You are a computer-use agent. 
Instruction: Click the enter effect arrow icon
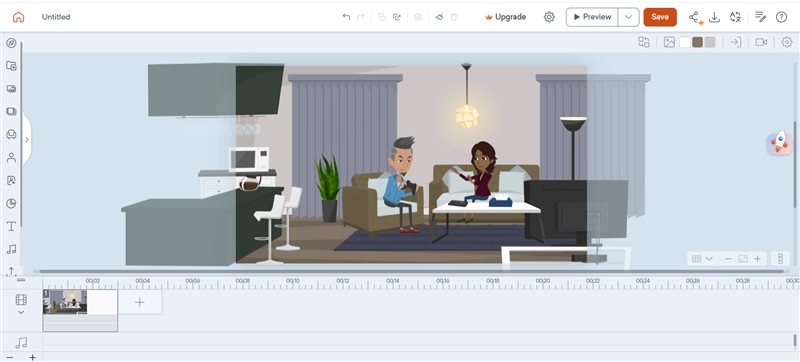click(735, 42)
